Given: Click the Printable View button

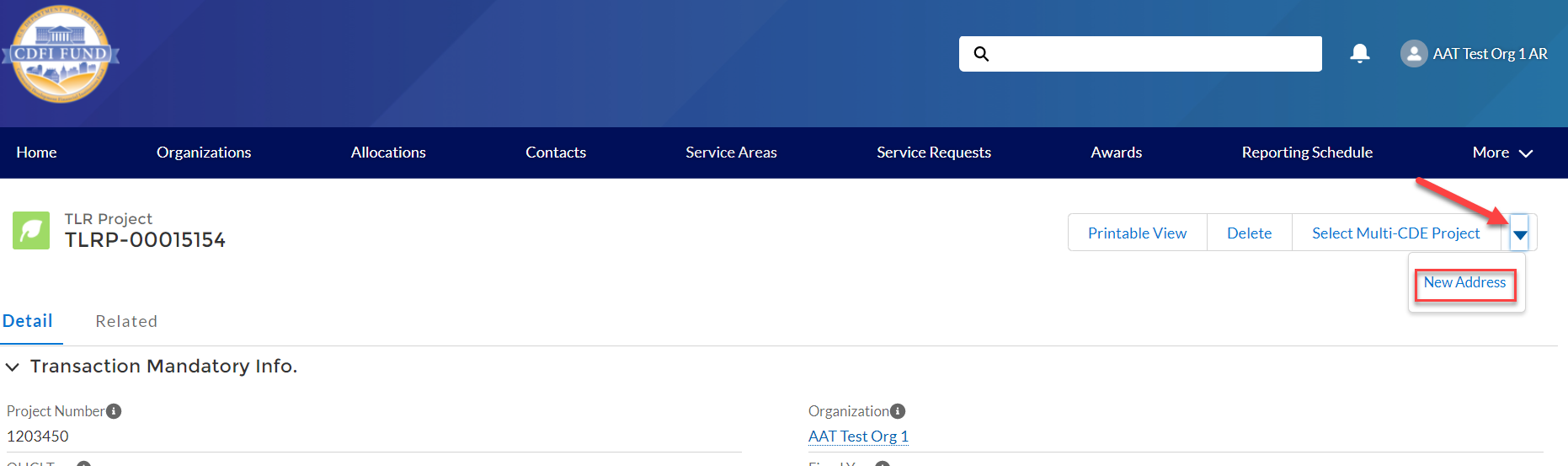Looking at the screenshot, I should coord(1137,233).
